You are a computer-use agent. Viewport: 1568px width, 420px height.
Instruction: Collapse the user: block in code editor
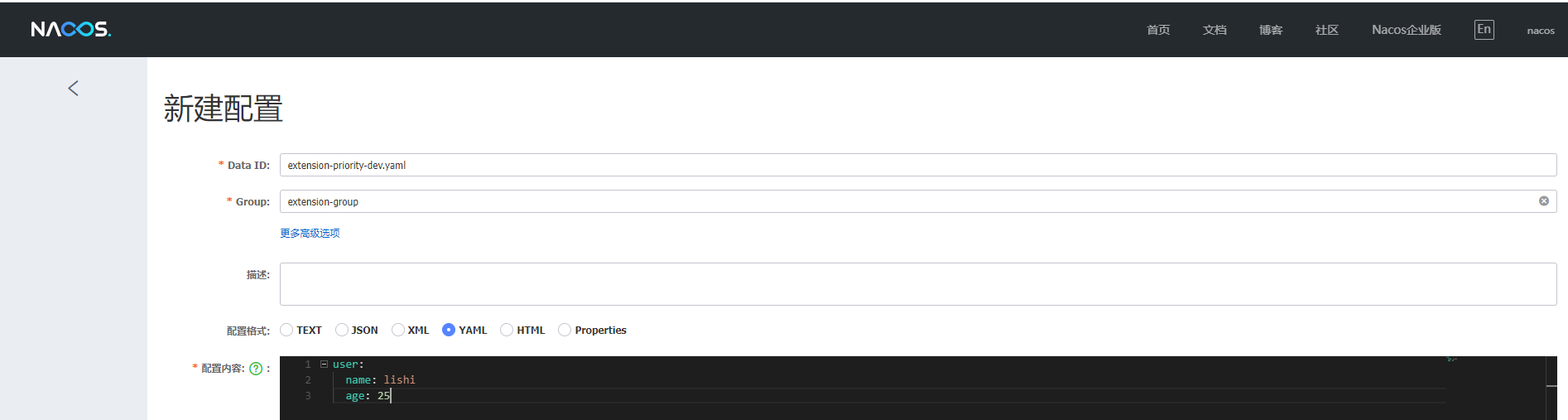pyautogui.click(x=324, y=364)
